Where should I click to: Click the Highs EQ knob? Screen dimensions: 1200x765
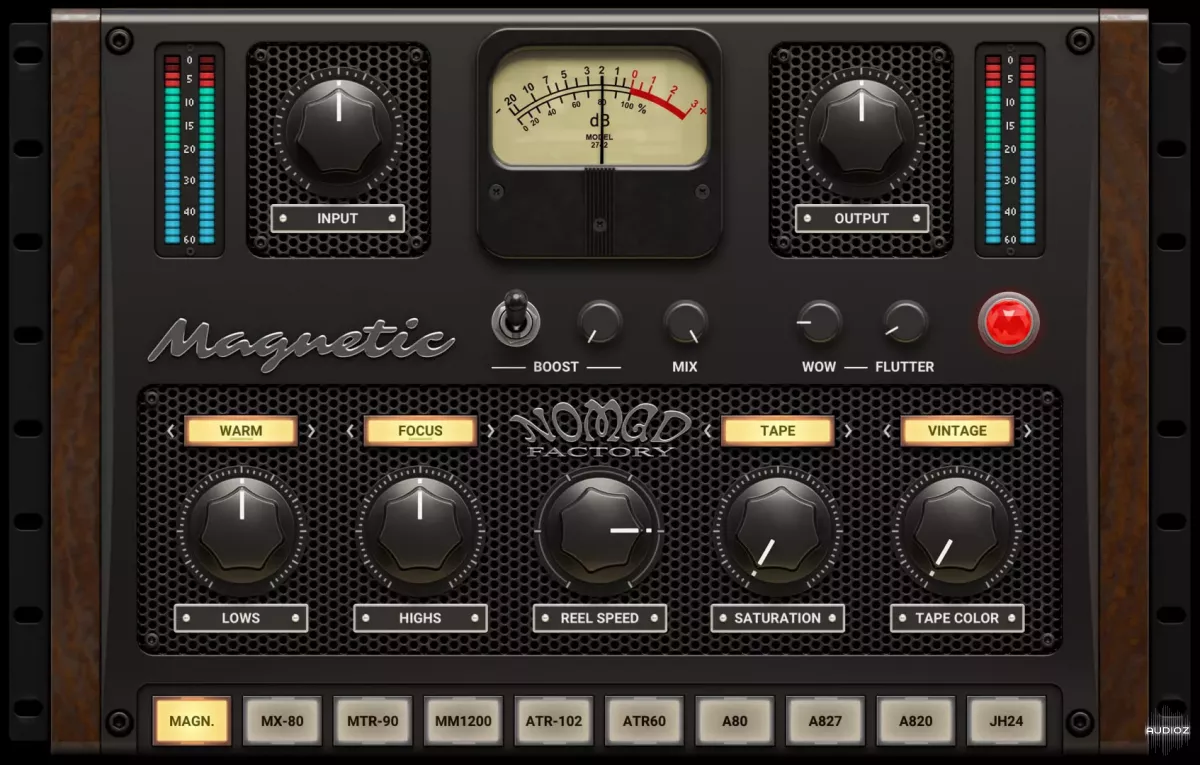[420, 531]
